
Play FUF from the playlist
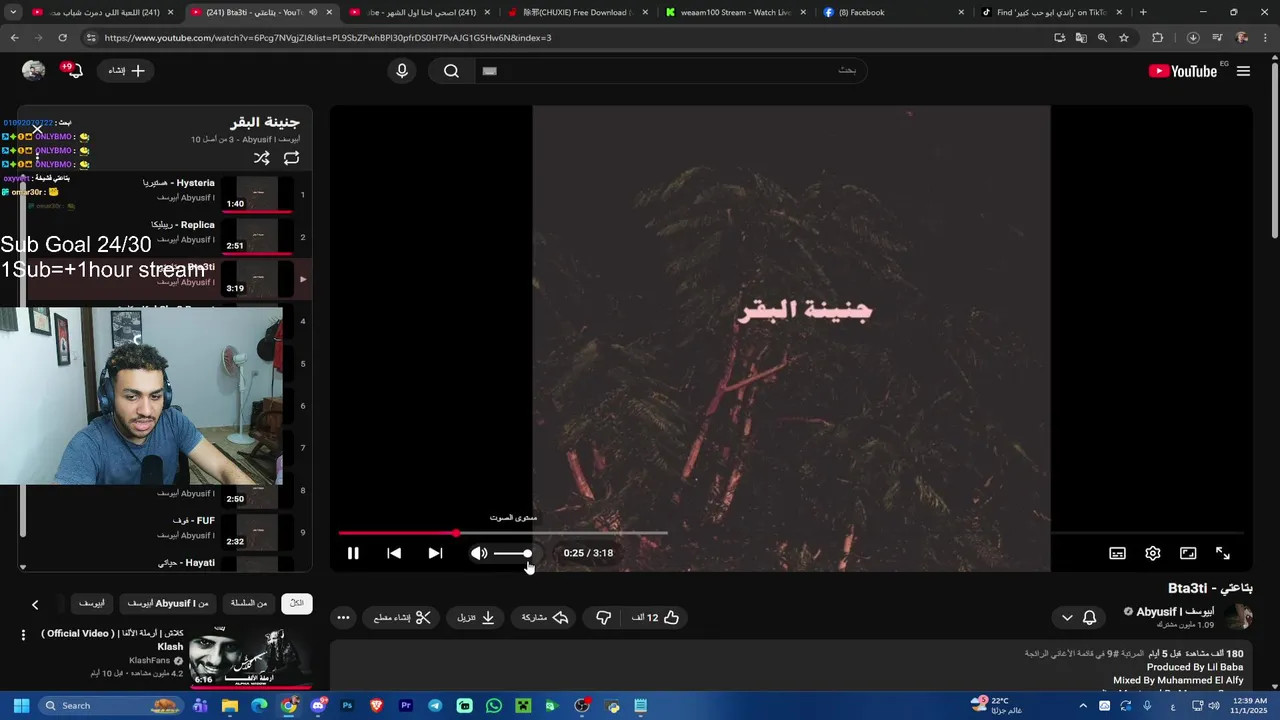pyautogui.click(x=168, y=531)
